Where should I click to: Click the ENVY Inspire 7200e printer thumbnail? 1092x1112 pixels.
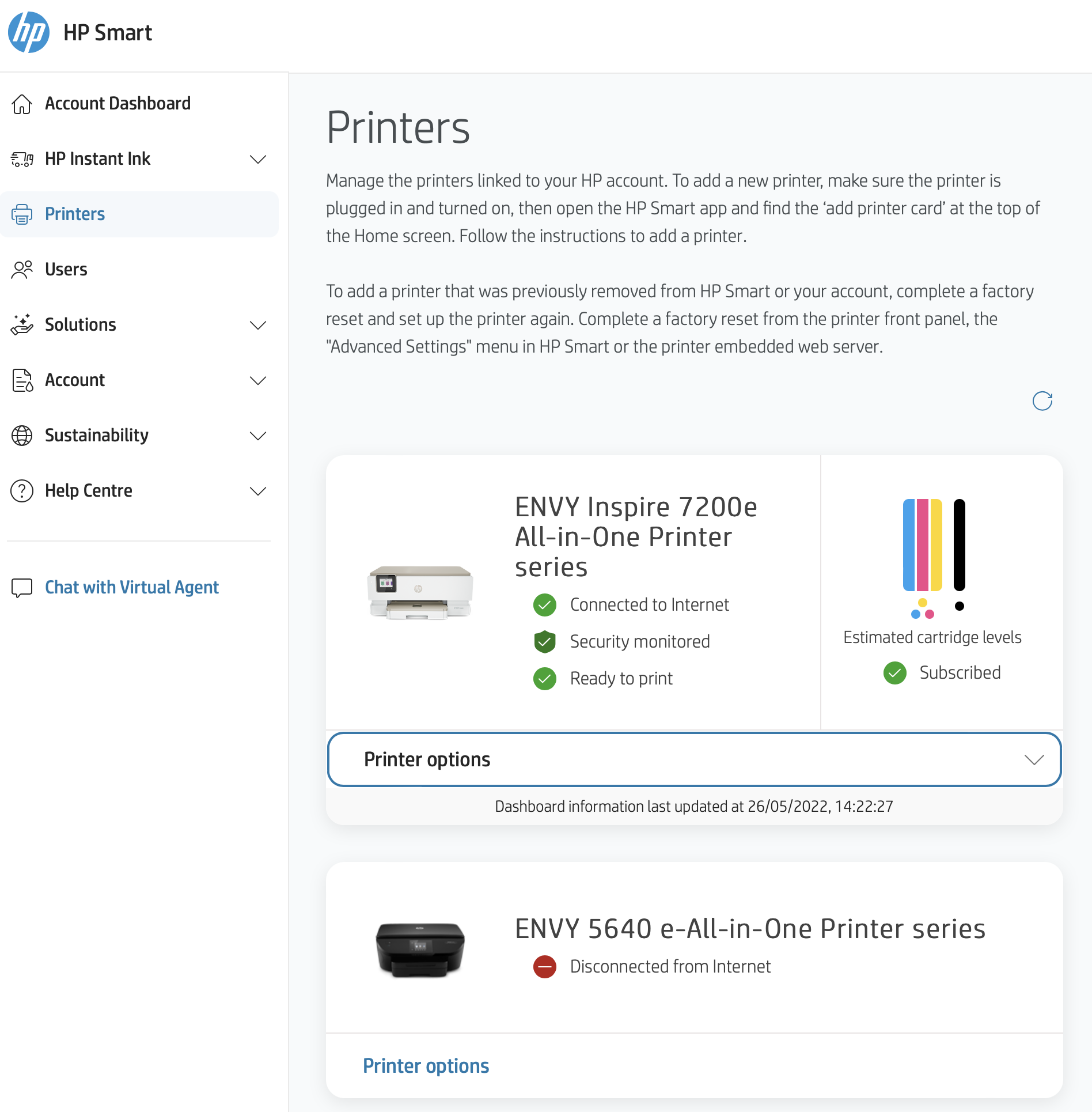click(x=420, y=592)
